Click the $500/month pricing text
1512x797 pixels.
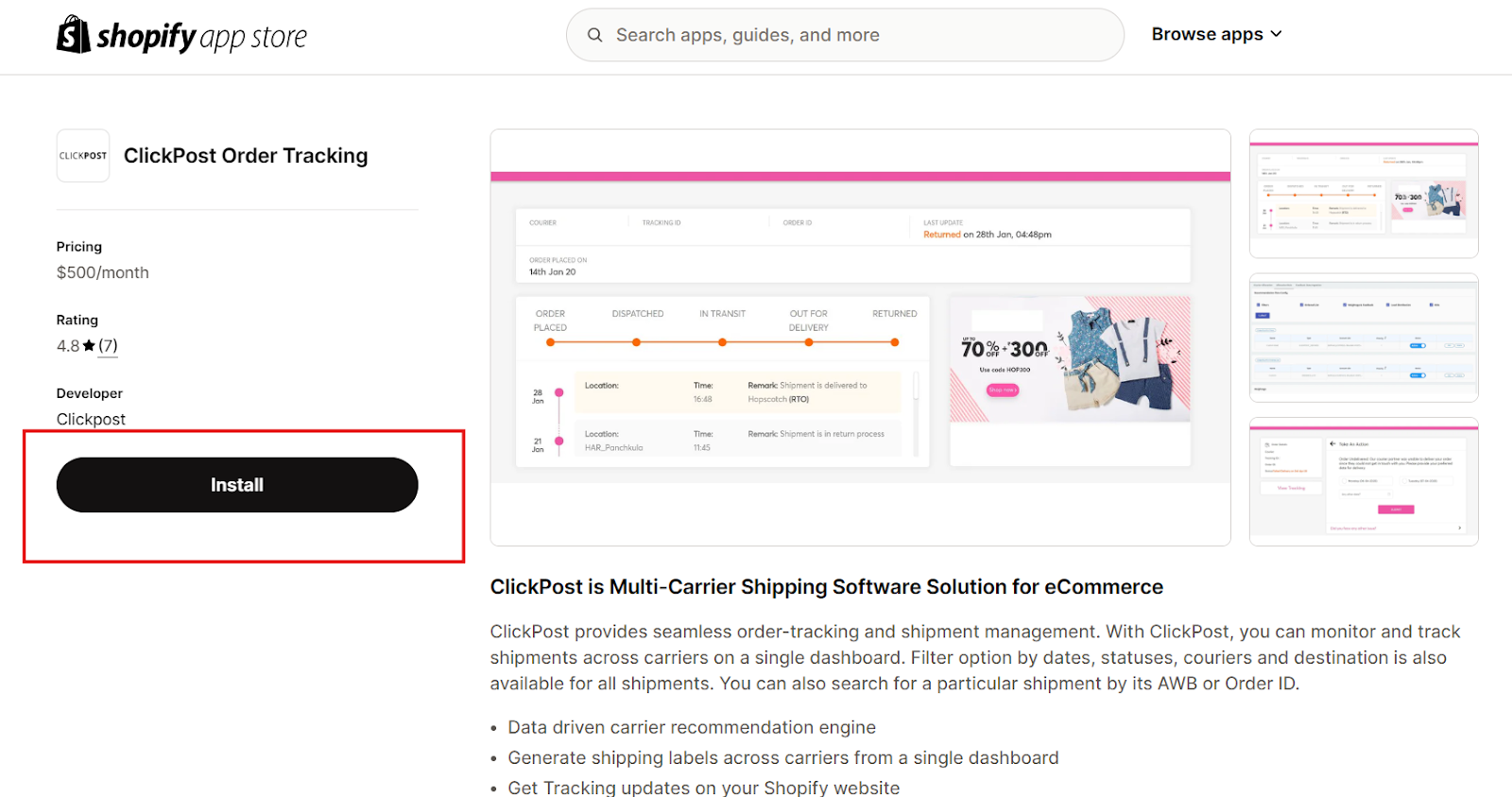103,272
